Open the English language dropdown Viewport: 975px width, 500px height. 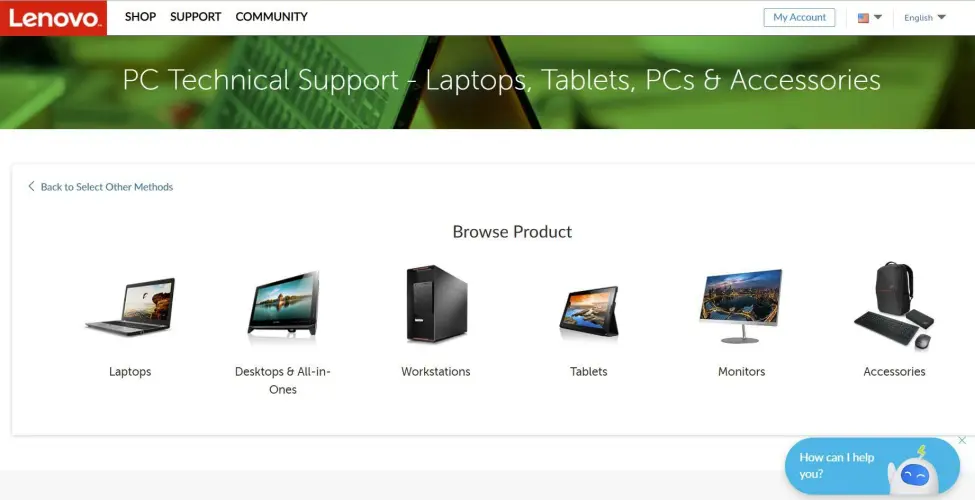(x=925, y=17)
